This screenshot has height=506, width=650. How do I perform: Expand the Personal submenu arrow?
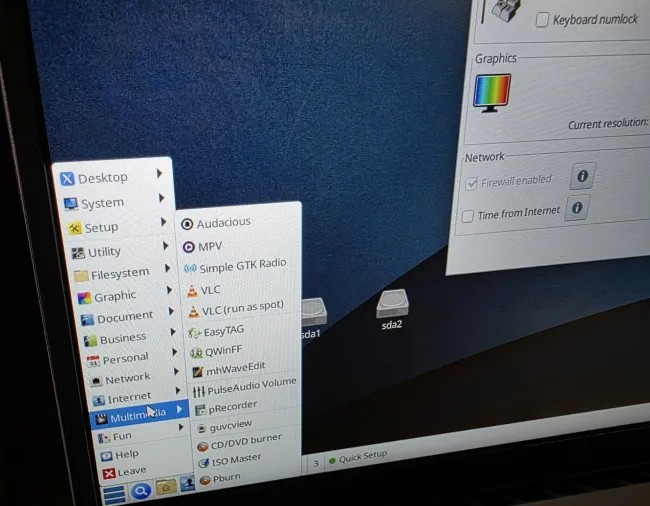click(175, 352)
